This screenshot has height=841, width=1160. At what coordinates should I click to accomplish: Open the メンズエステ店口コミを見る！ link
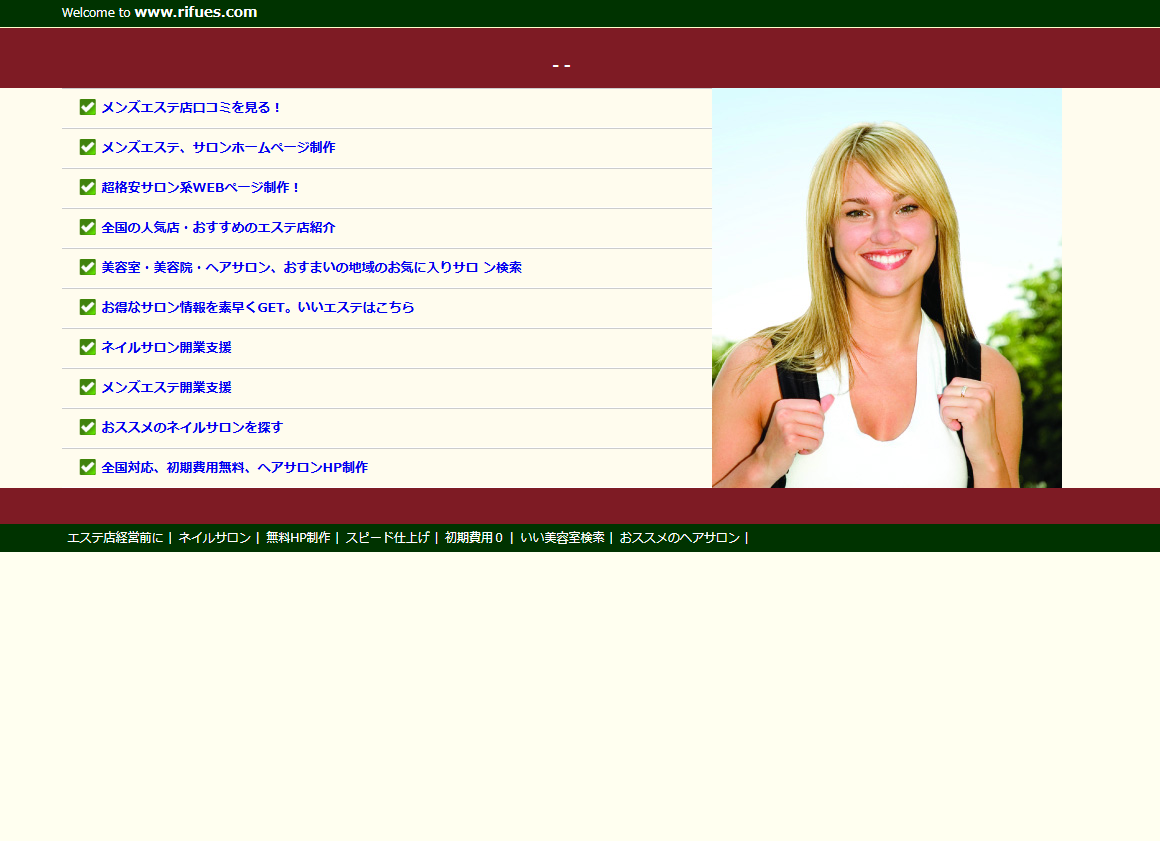192,107
